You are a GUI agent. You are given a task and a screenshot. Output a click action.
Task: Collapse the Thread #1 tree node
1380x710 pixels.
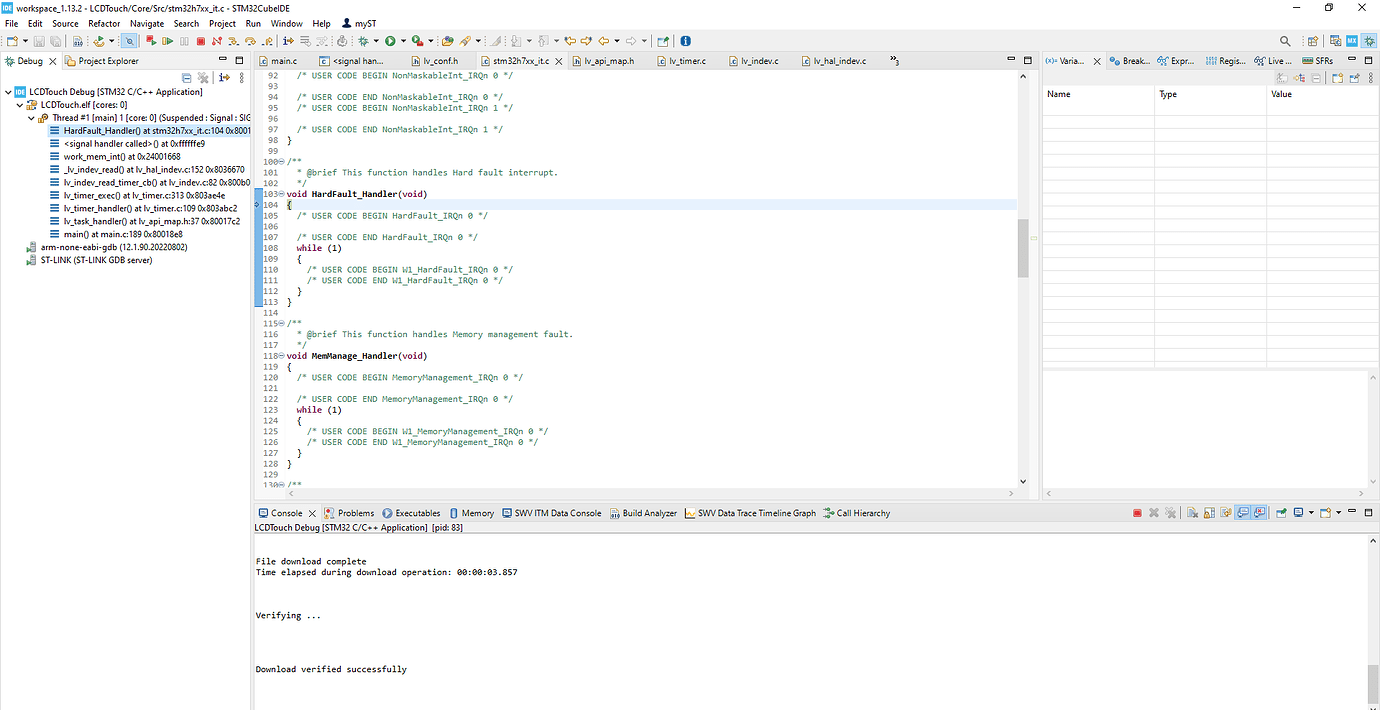(x=30, y=117)
